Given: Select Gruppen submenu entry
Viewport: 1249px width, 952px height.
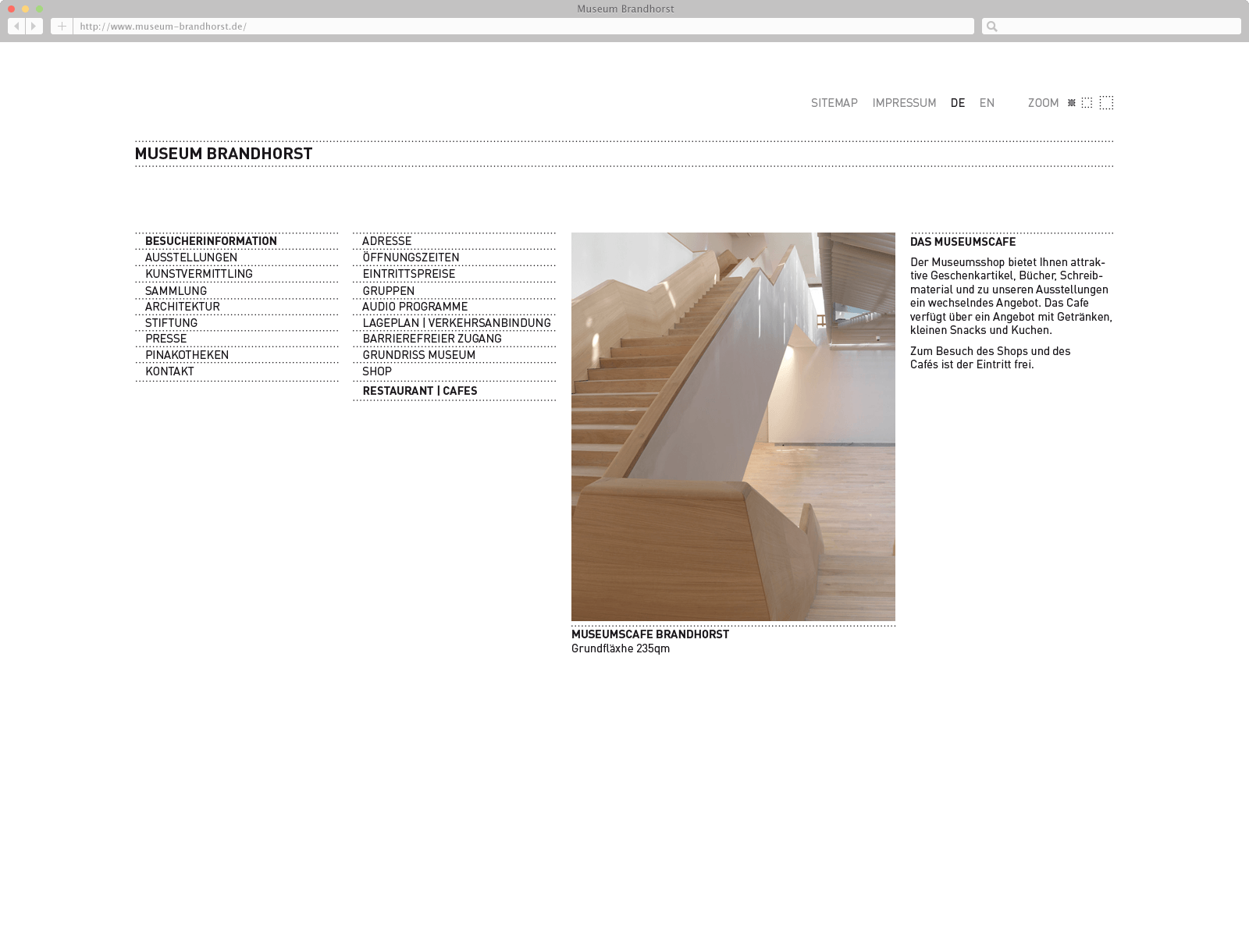Looking at the screenshot, I should point(388,291).
